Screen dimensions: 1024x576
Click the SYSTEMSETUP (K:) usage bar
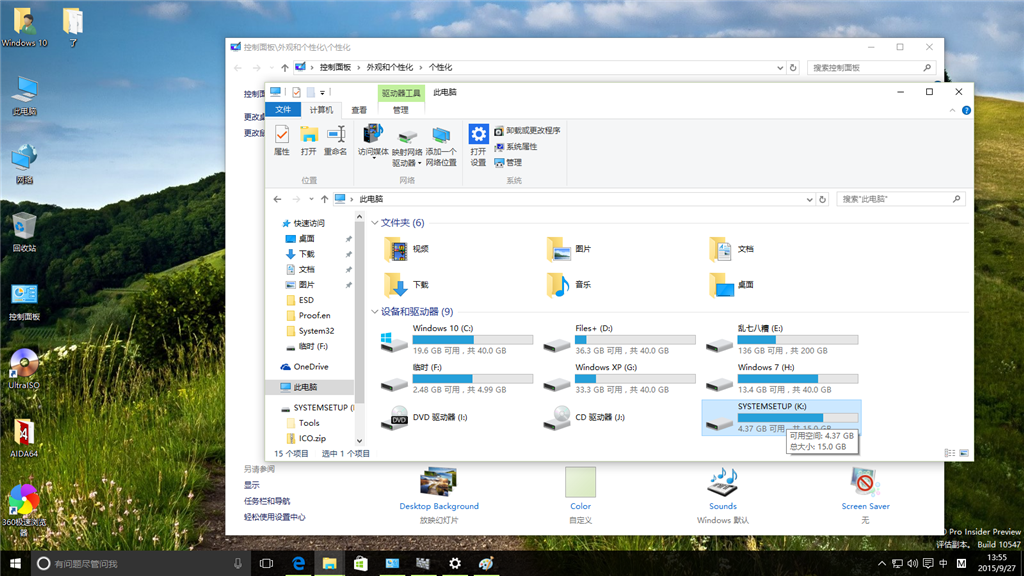[797, 418]
